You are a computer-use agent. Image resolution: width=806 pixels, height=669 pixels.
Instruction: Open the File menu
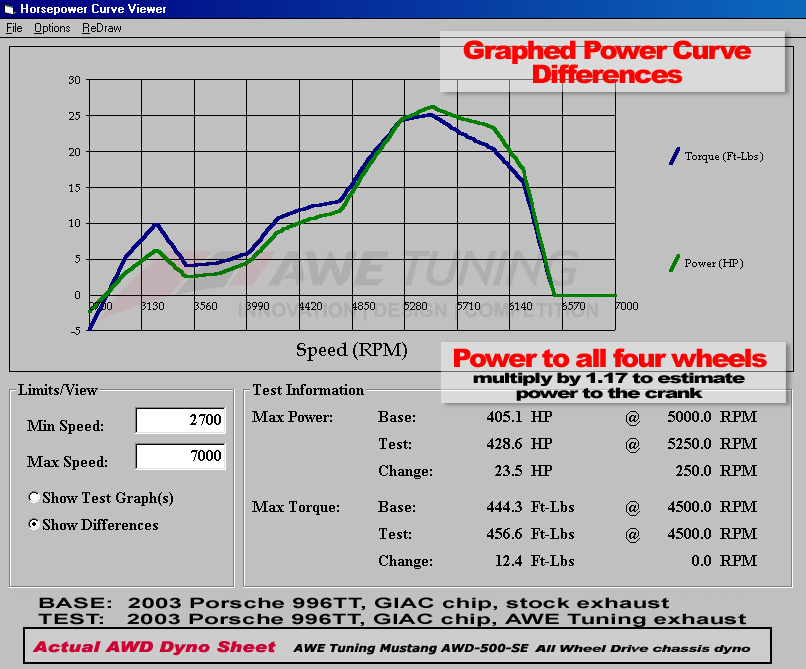(14, 28)
